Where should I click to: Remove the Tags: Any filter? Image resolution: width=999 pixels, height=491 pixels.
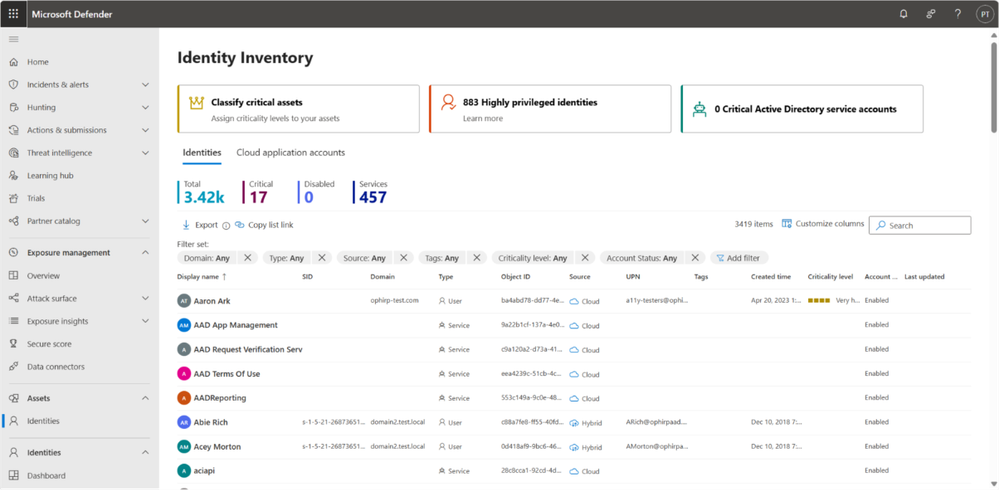477,258
